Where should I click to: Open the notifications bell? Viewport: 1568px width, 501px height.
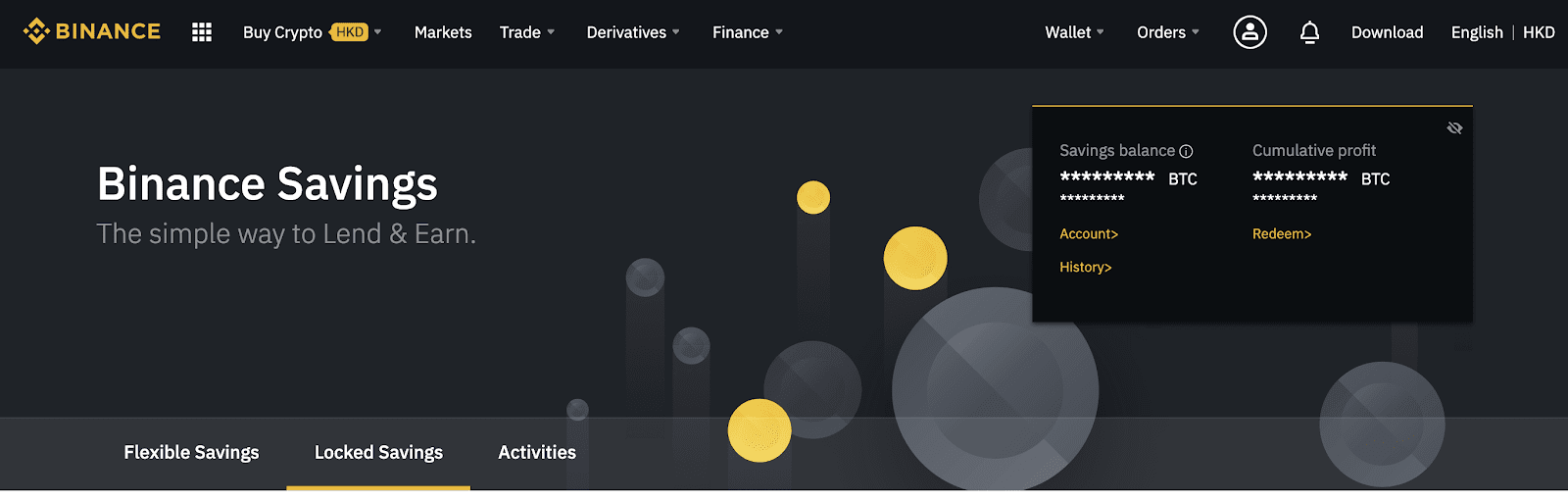(1309, 32)
